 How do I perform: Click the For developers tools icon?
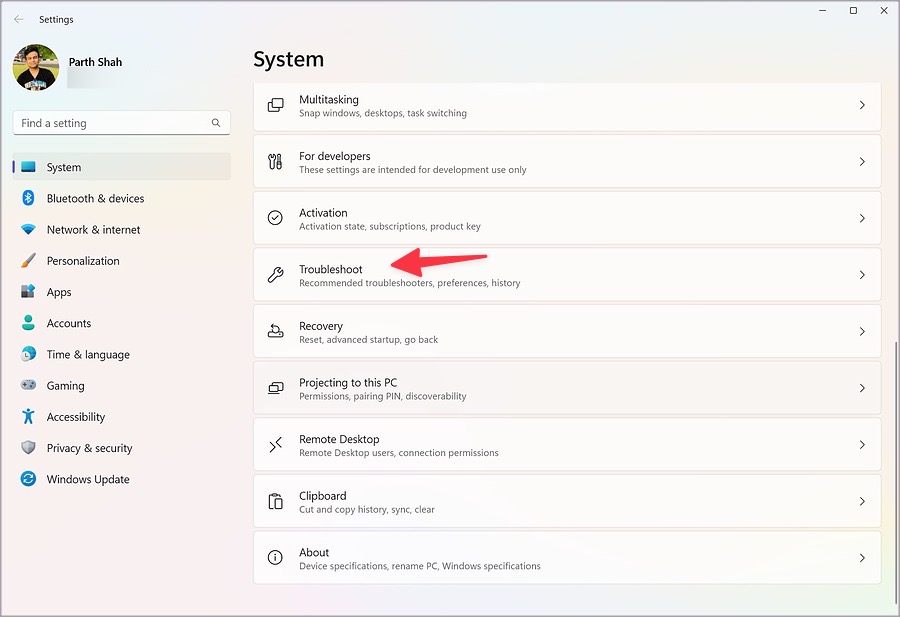point(276,162)
